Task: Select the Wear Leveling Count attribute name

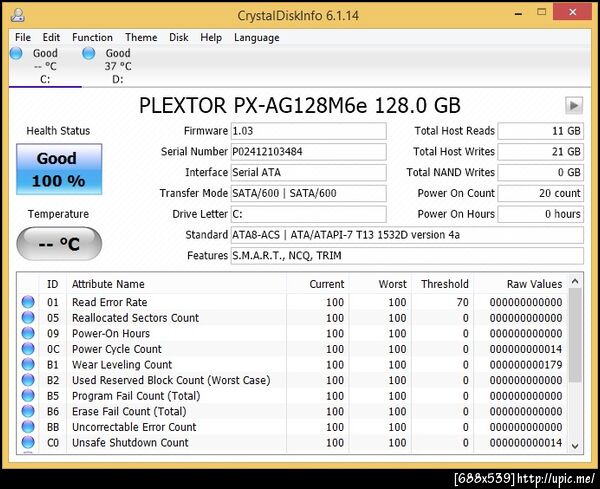Action: (122, 364)
